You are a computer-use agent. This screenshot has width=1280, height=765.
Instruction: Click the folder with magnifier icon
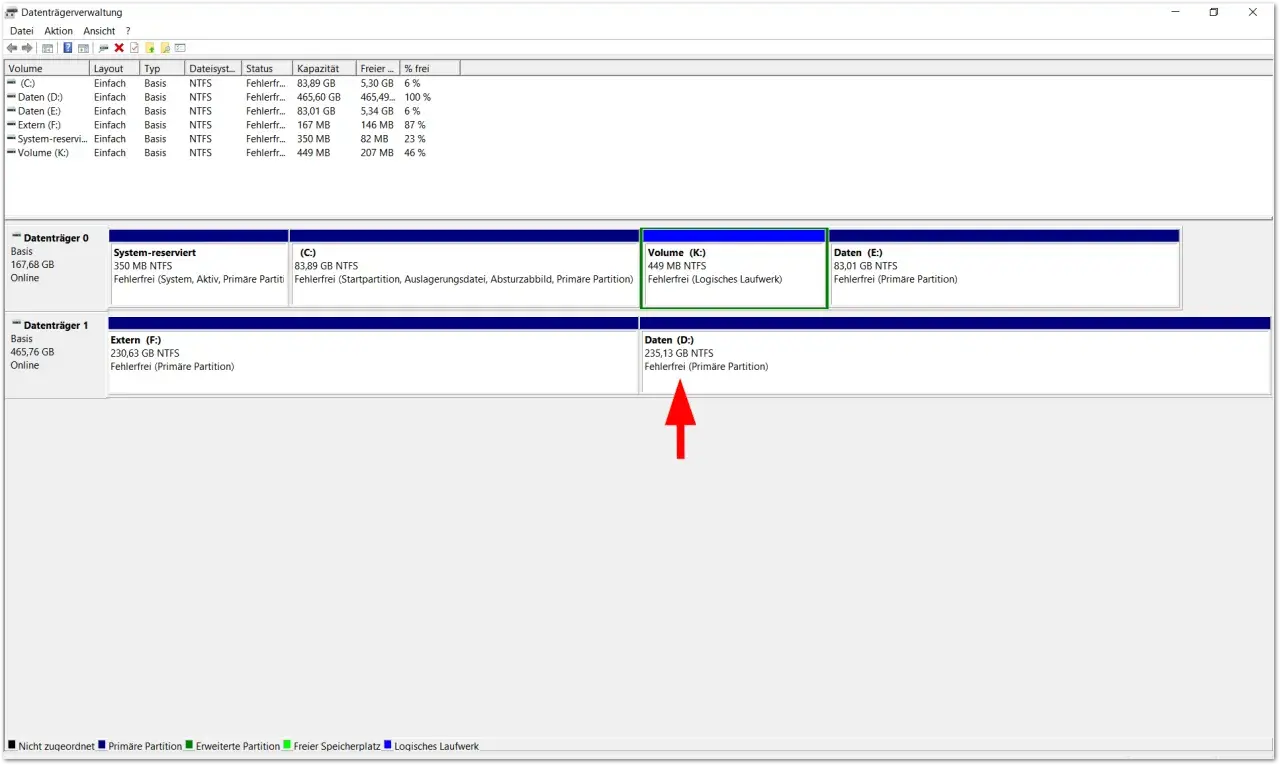pyautogui.click(x=165, y=48)
